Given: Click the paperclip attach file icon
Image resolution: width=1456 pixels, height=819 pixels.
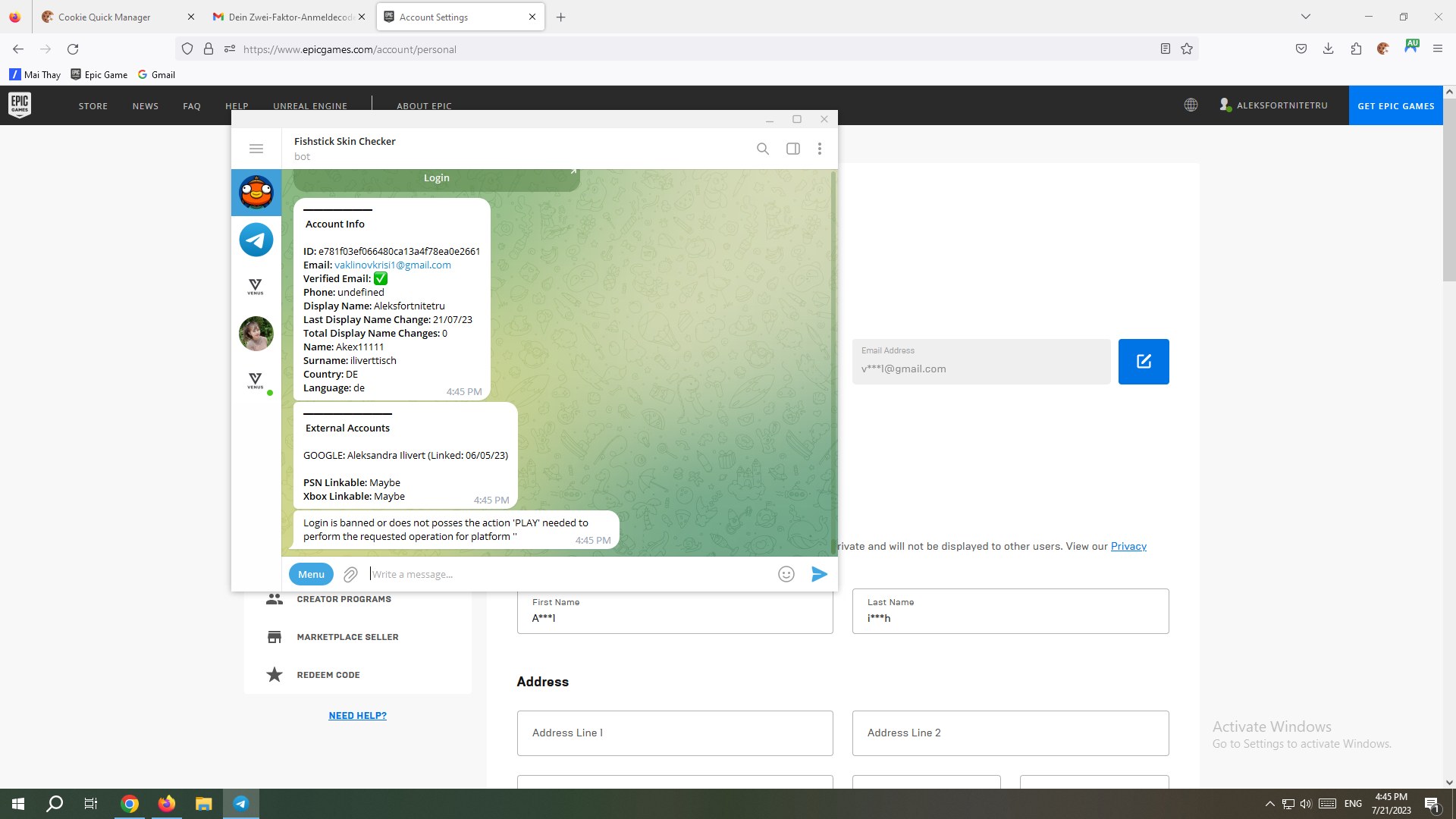Looking at the screenshot, I should pyautogui.click(x=350, y=575).
